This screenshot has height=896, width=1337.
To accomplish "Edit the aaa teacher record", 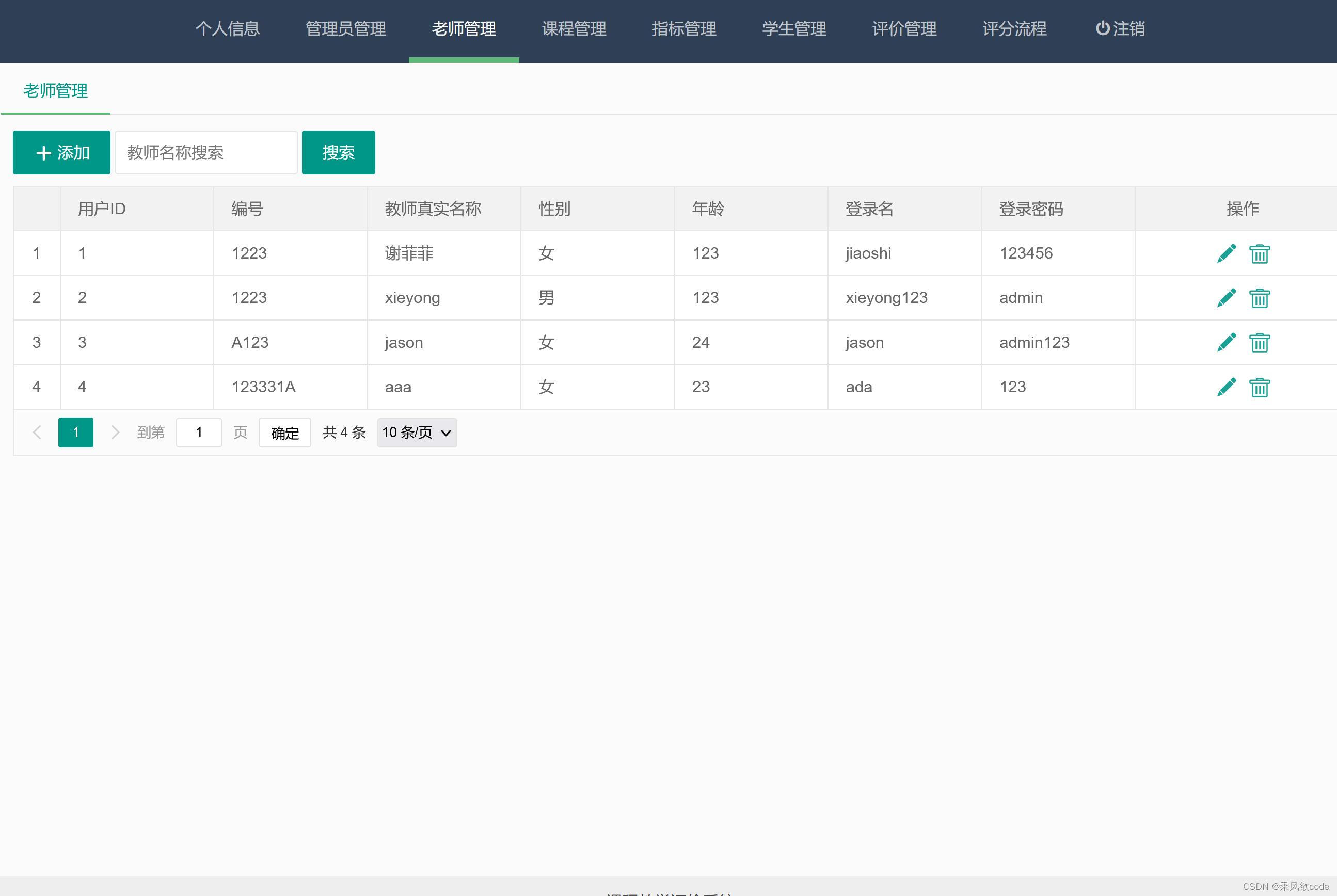I will coord(1226,387).
